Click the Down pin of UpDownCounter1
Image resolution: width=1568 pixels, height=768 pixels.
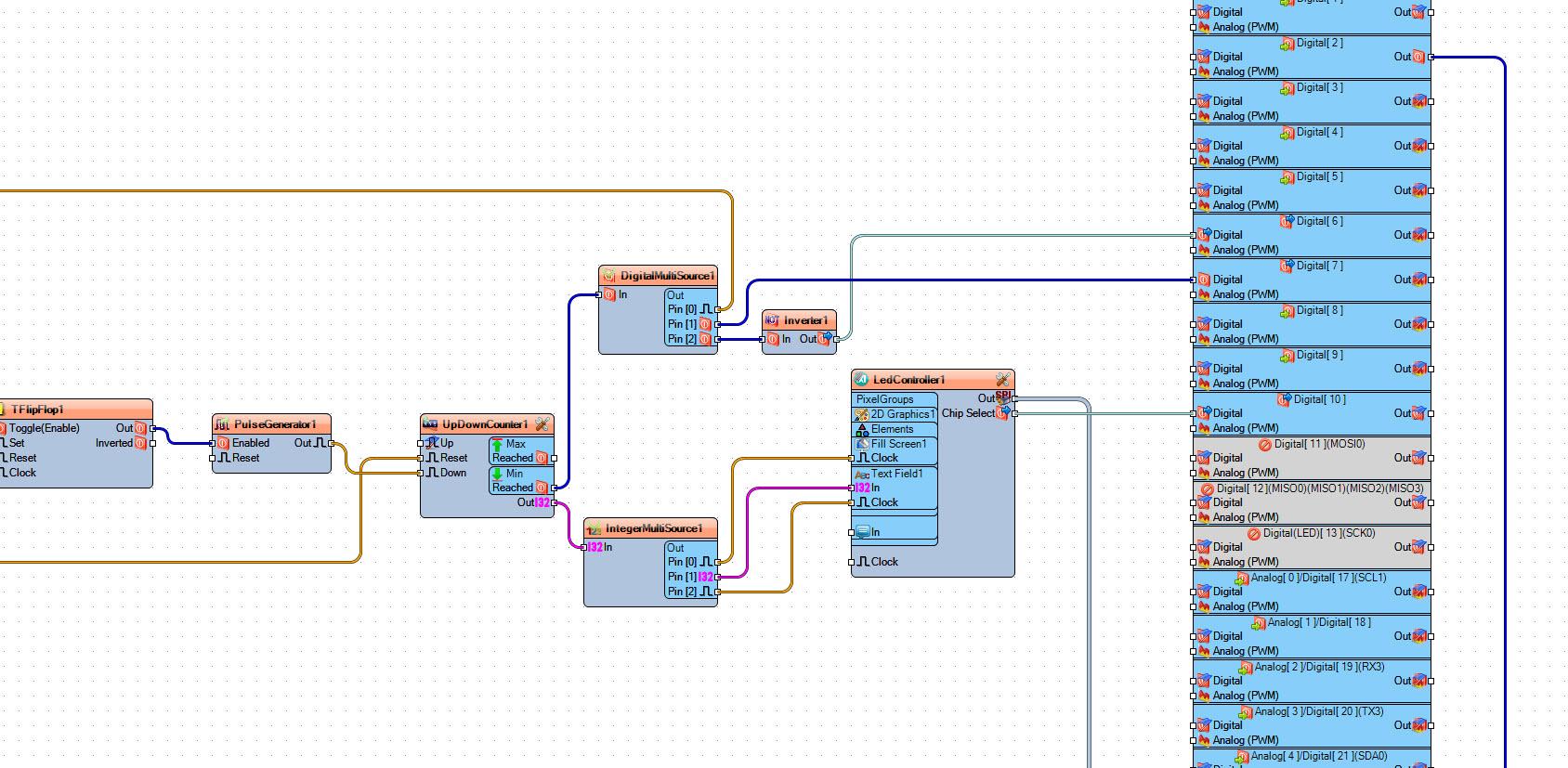click(447, 473)
